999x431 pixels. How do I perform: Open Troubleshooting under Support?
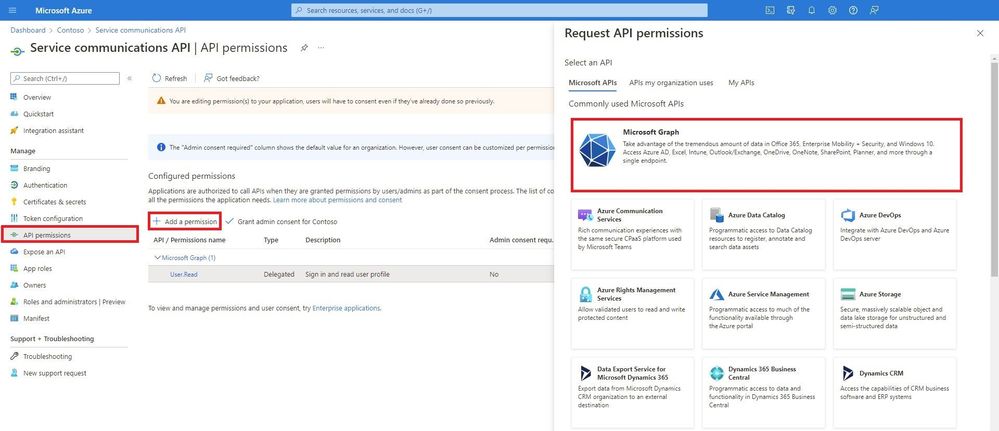click(x=47, y=356)
